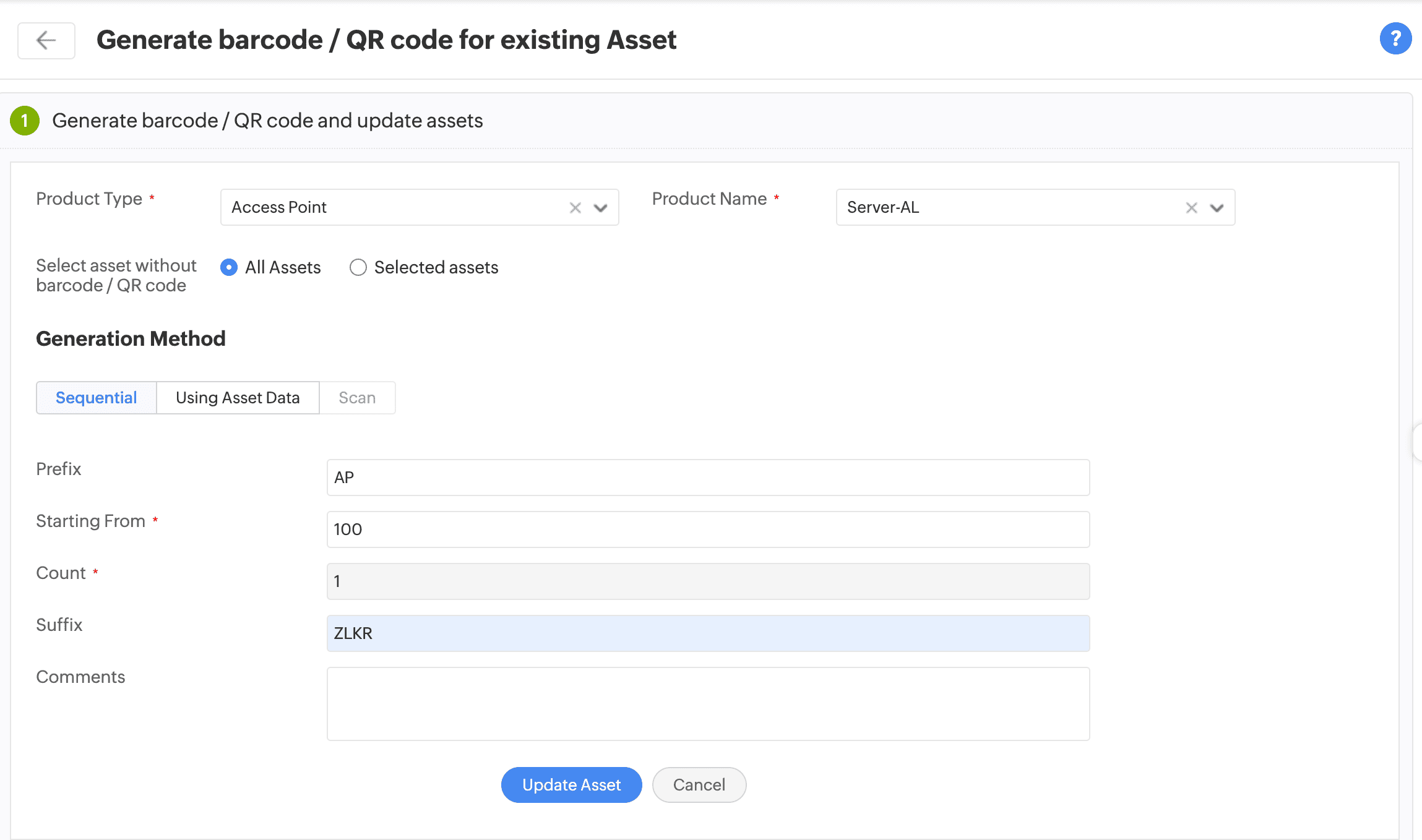
Task: Switch to the Sequential generation tab
Action: 96,398
